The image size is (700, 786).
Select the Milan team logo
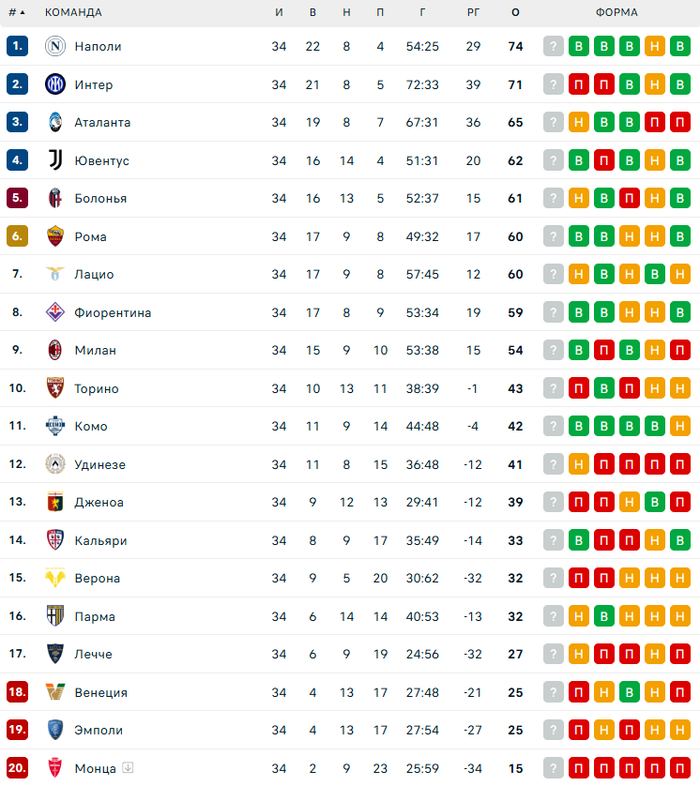pos(55,350)
